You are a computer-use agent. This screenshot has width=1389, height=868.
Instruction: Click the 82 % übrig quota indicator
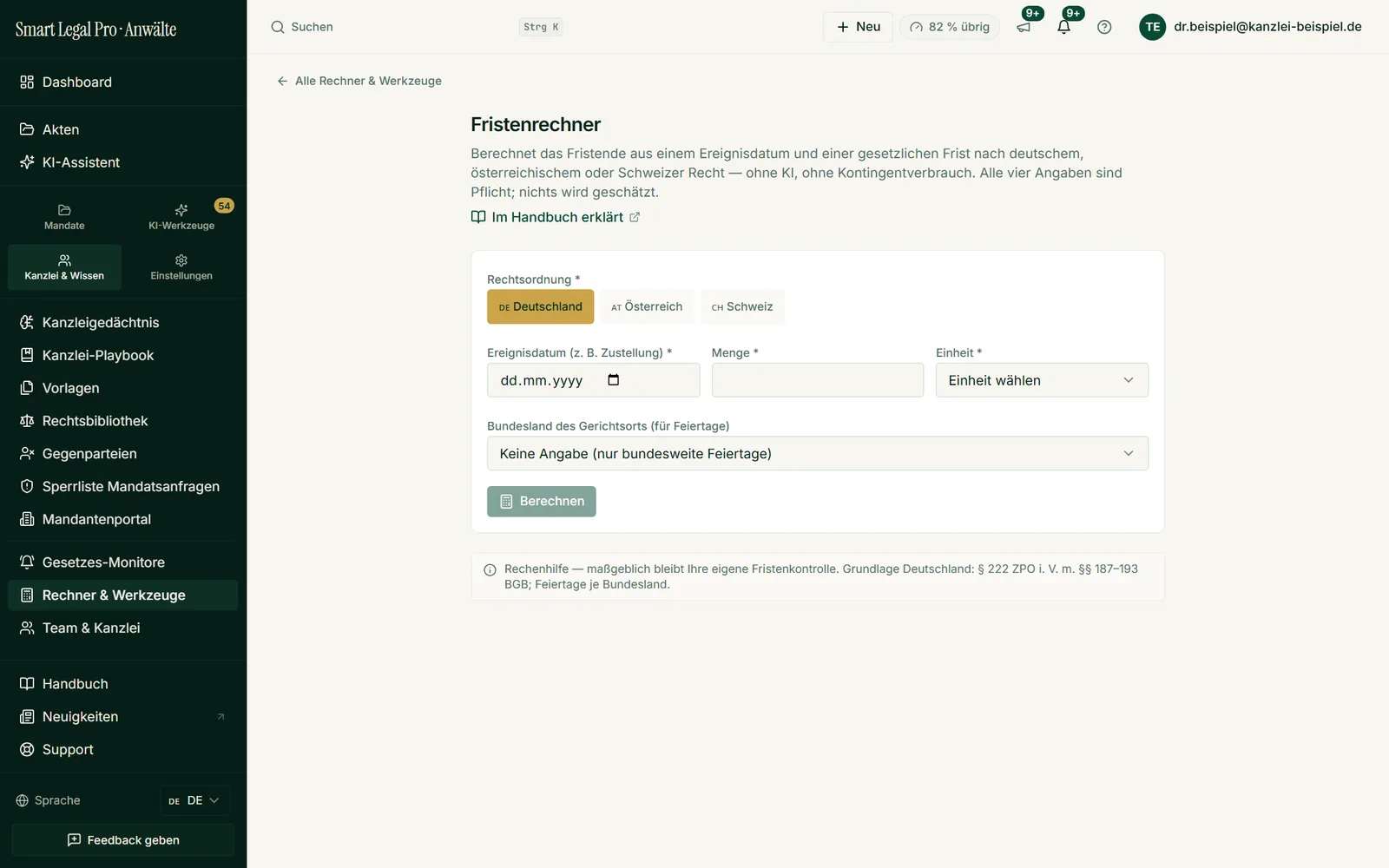[950, 27]
